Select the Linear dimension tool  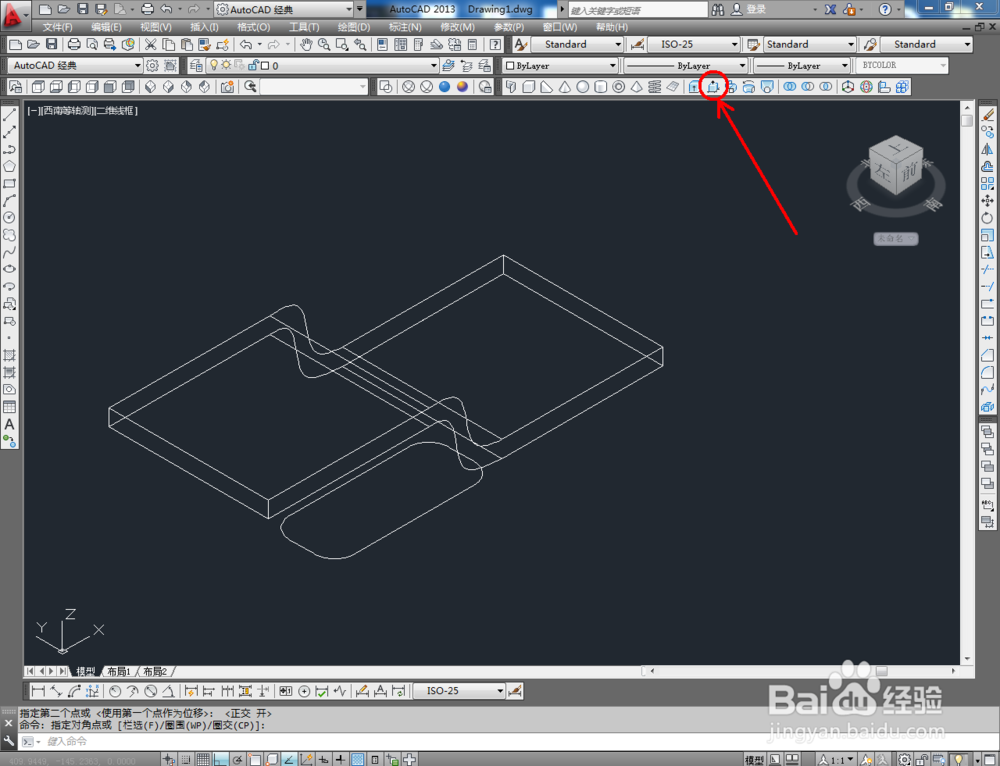pyautogui.click(x=38, y=691)
